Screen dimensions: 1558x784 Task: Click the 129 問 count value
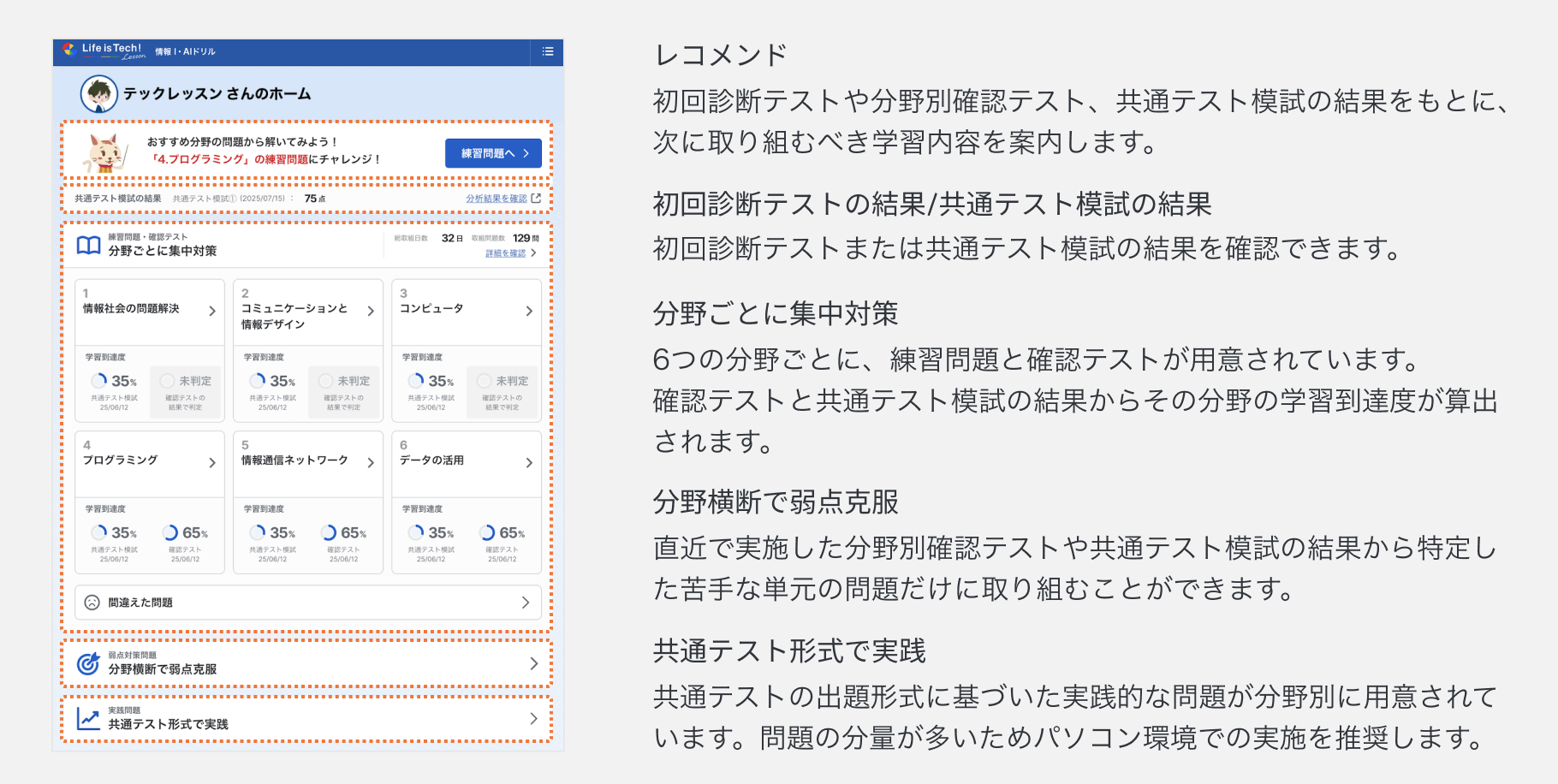pos(526,239)
